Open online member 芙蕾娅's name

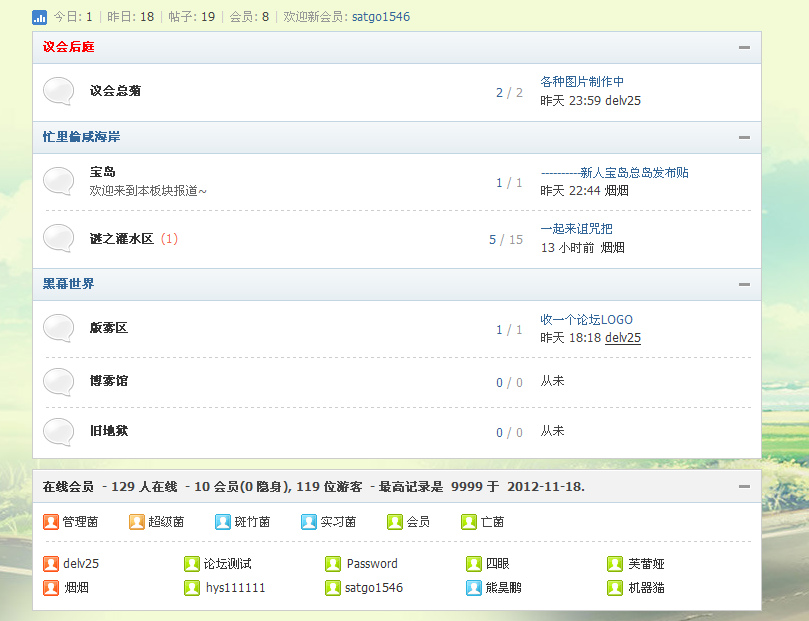(646, 564)
